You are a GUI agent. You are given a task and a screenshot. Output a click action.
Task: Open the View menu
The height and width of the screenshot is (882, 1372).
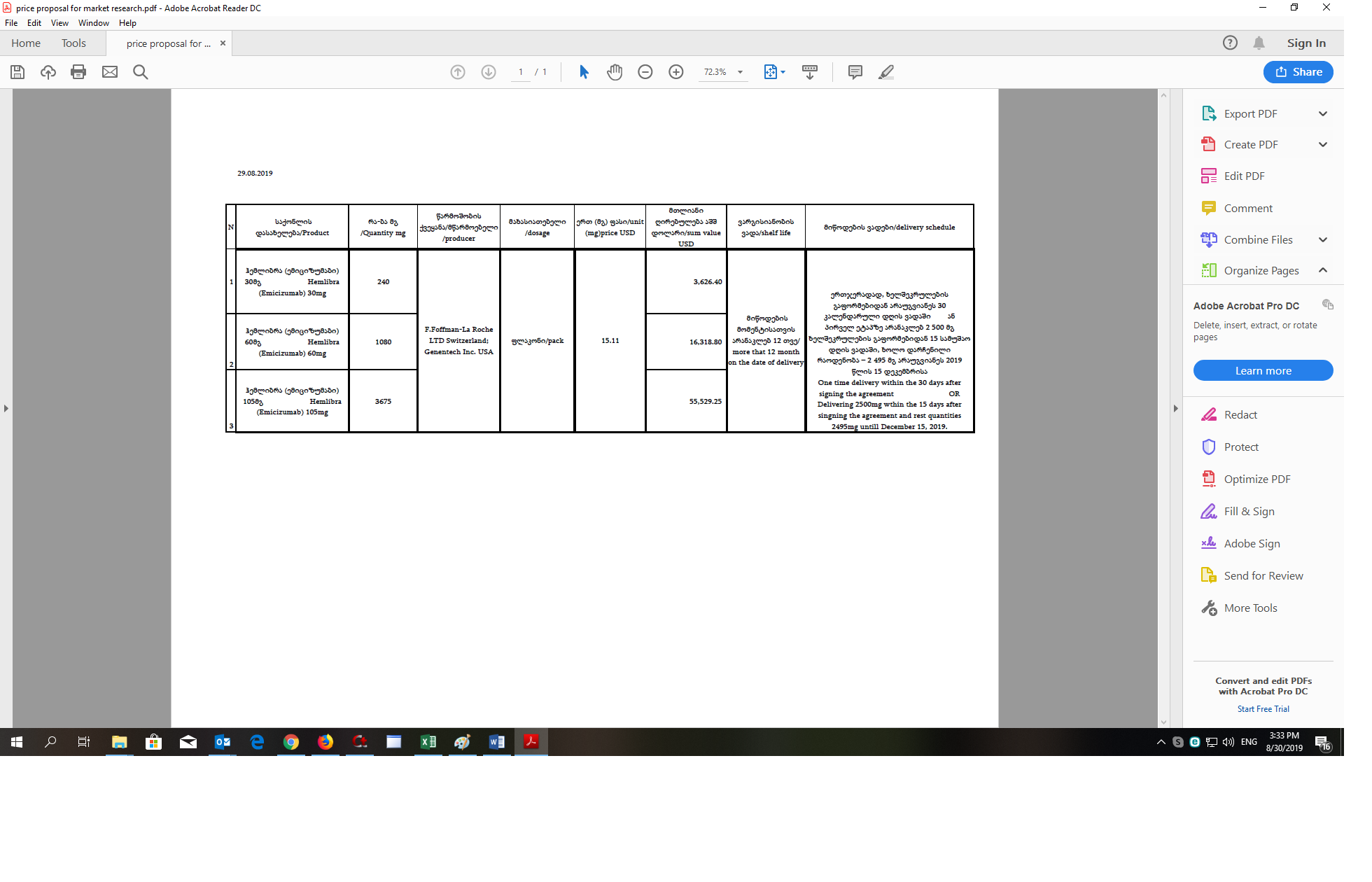pos(59,23)
